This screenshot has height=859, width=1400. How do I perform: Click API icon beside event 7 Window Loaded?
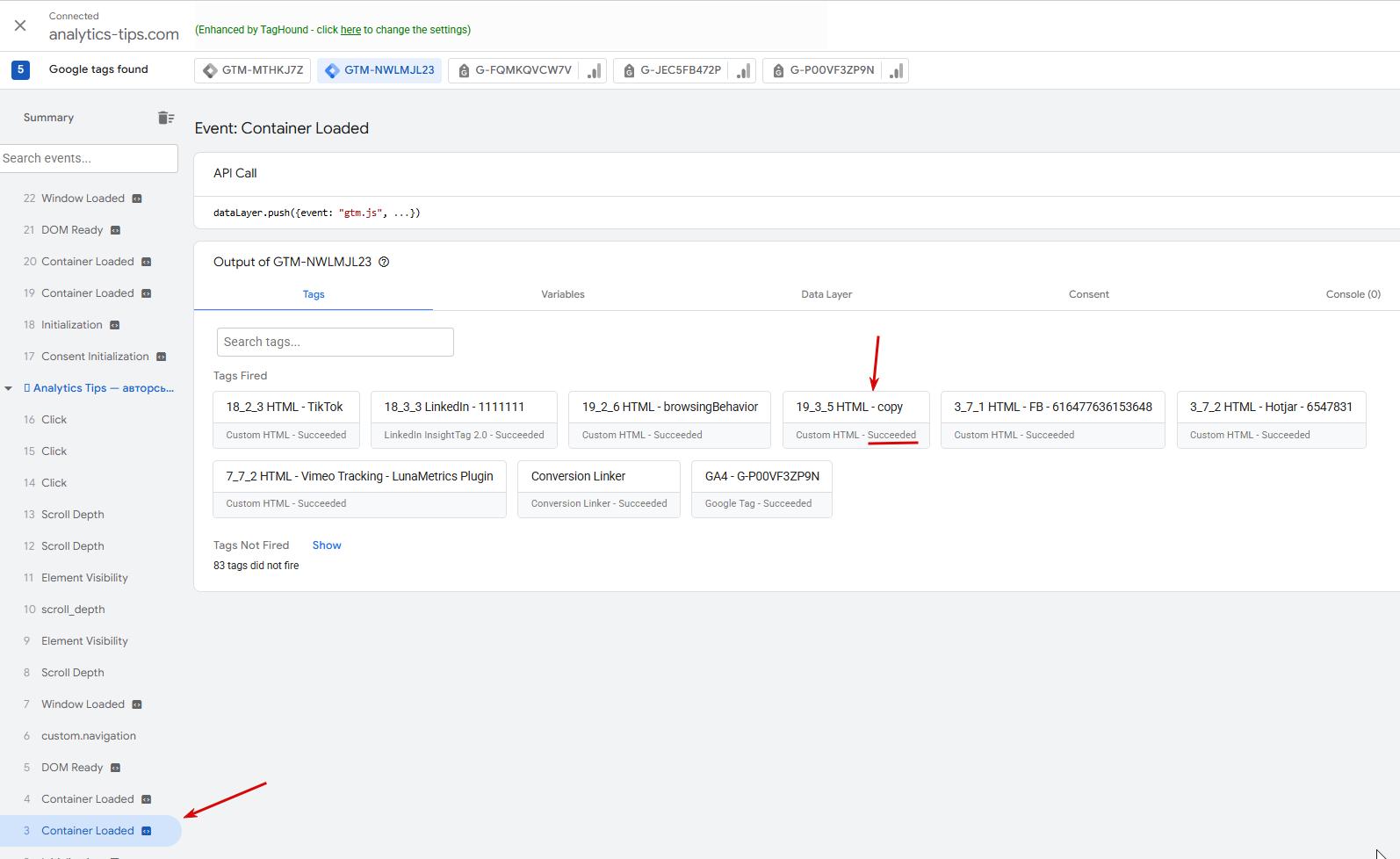137,704
